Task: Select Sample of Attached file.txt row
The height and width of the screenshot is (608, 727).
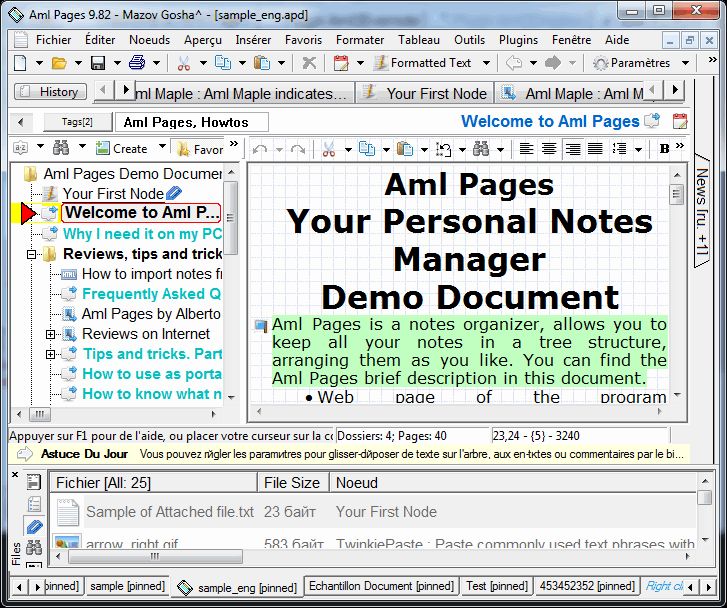Action: [x=373, y=512]
